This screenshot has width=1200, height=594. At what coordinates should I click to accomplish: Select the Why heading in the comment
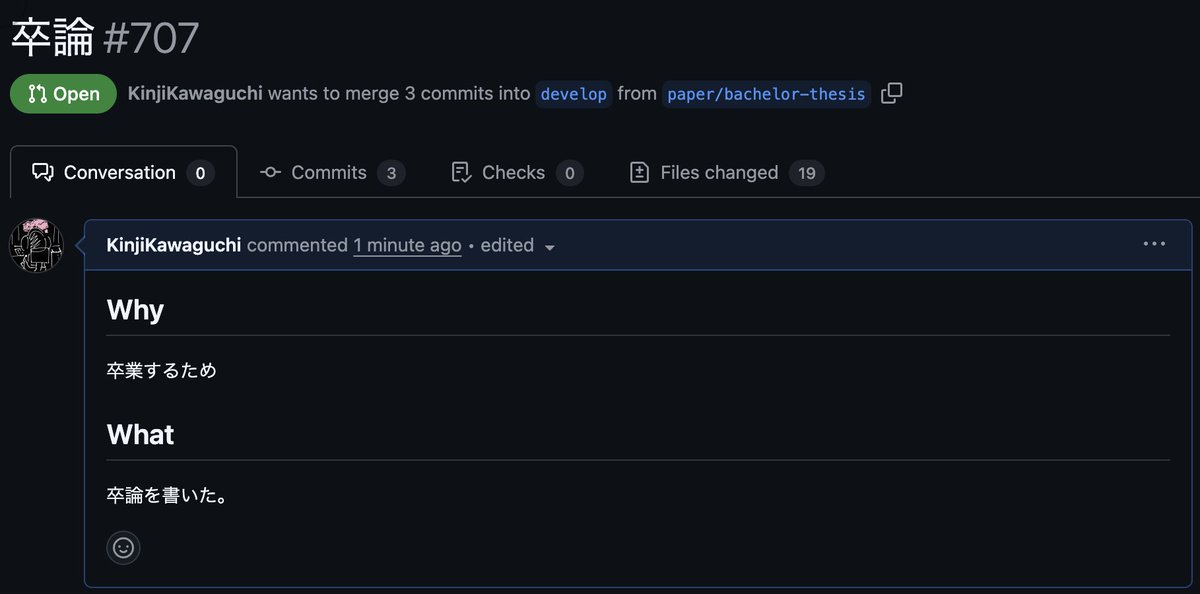pos(135,310)
